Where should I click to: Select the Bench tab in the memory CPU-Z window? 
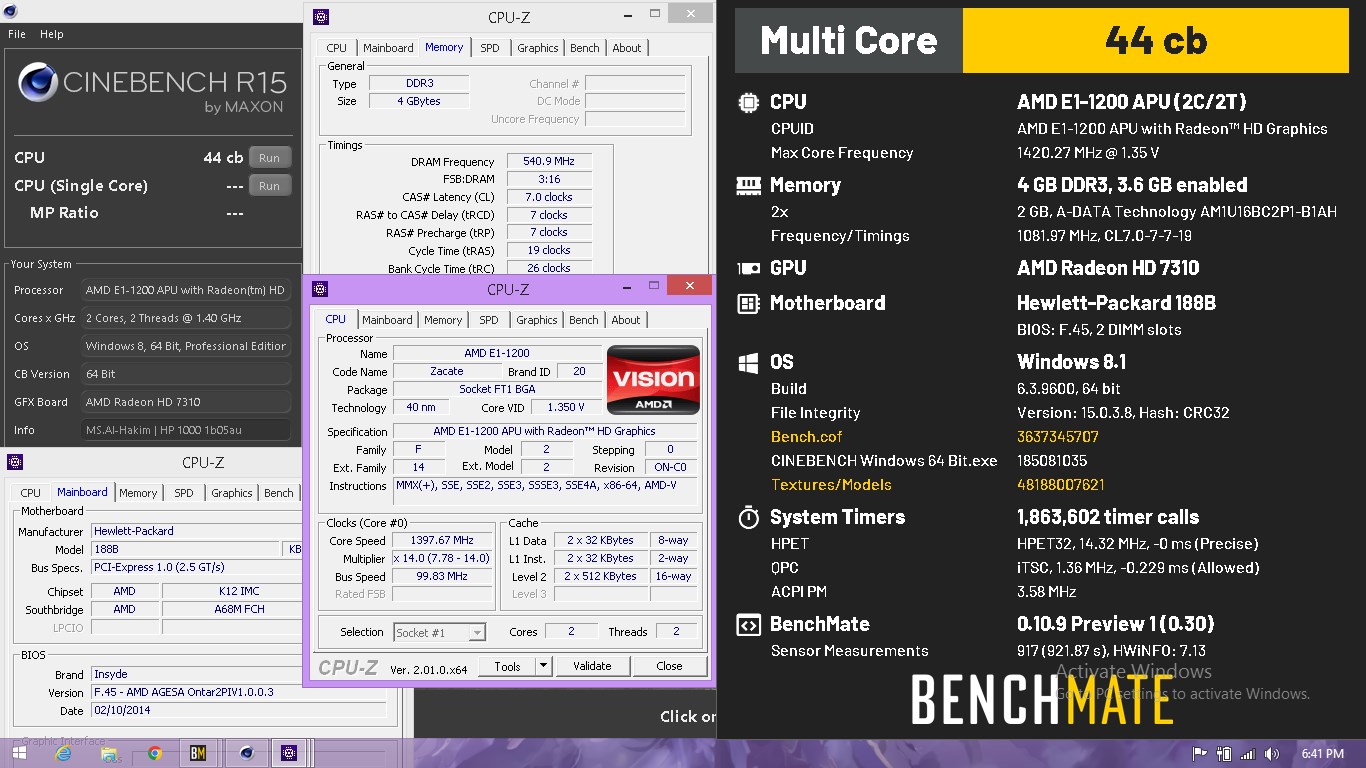point(585,48)
